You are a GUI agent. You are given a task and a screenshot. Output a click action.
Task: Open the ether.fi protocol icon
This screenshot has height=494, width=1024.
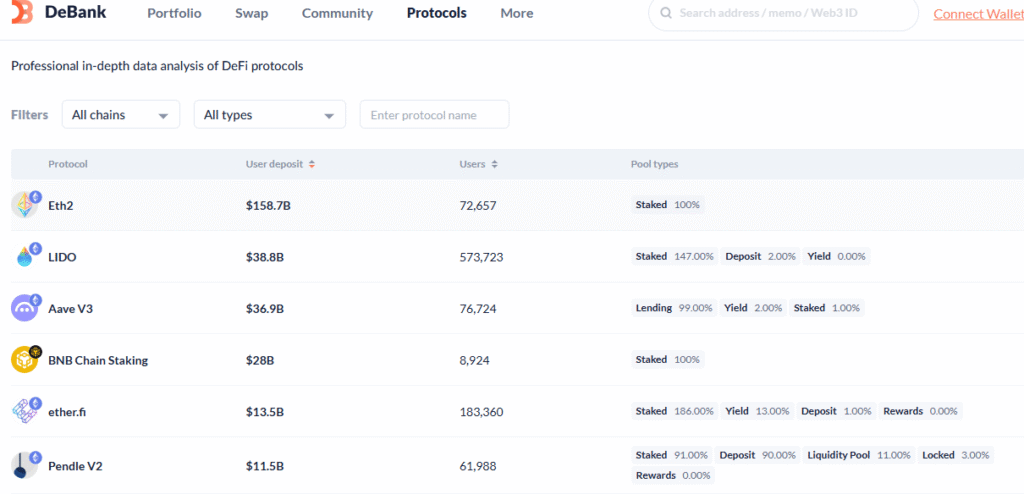click(x=26, y=411)
